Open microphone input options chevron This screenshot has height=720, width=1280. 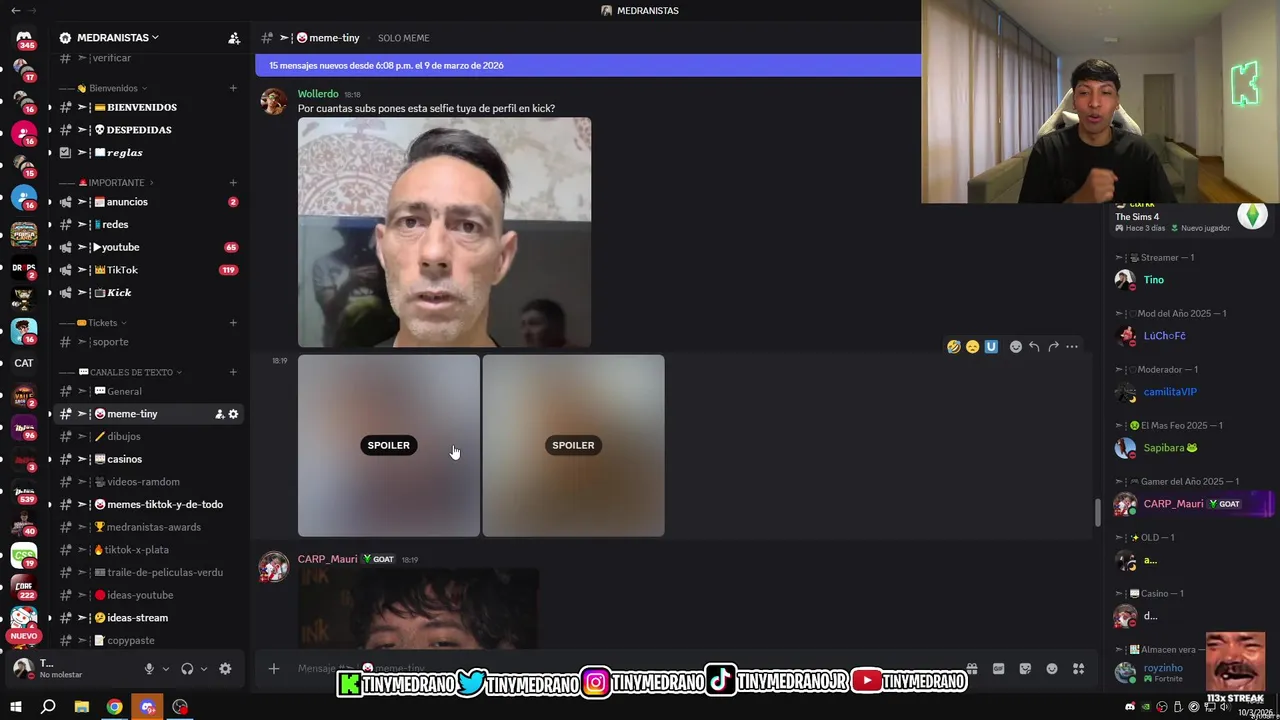166,669
